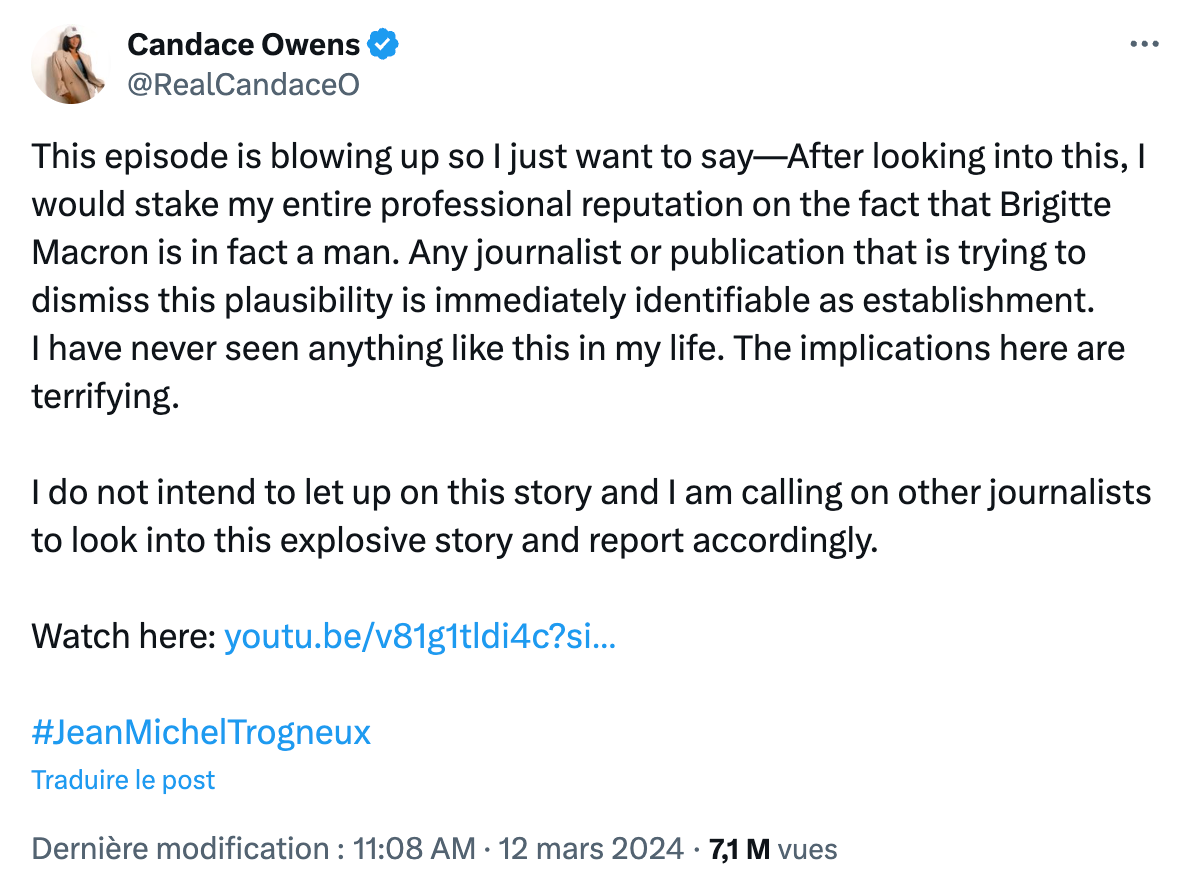Click the 12 mars 2024 date
Screen dimensions: 1194x882
[591, 848]
